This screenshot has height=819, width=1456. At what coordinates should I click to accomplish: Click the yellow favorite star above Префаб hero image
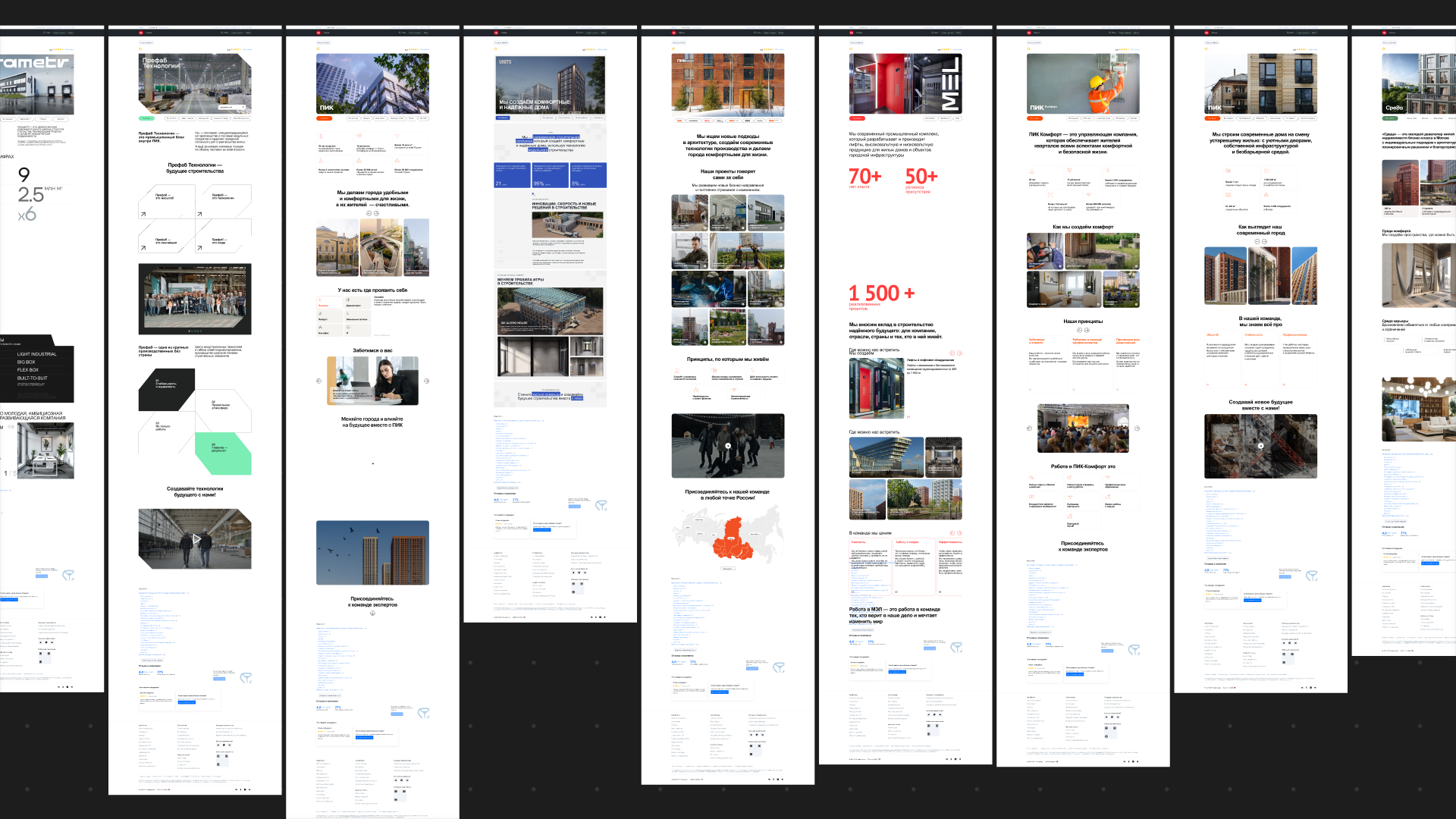tap(140, 49)
